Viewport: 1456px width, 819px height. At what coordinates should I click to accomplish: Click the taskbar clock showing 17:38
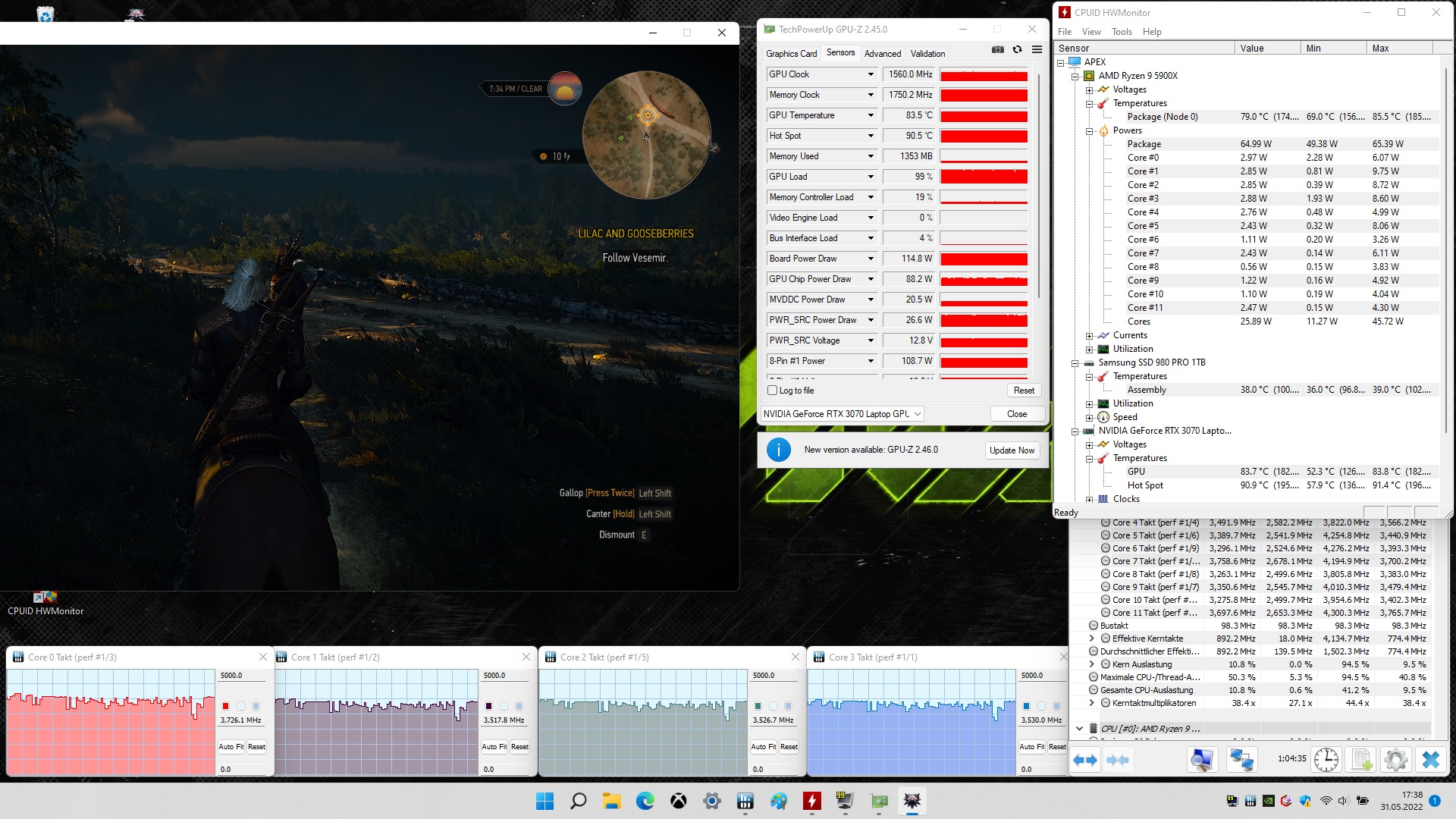click(1401, 801)
